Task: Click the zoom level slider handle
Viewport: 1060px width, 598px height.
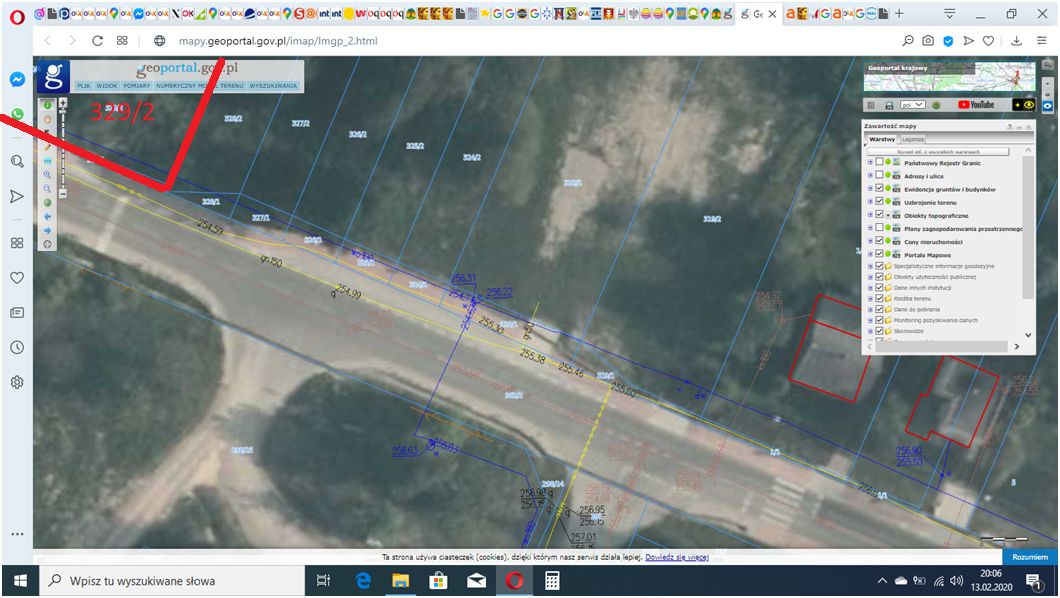Action: tap(63, 111)
